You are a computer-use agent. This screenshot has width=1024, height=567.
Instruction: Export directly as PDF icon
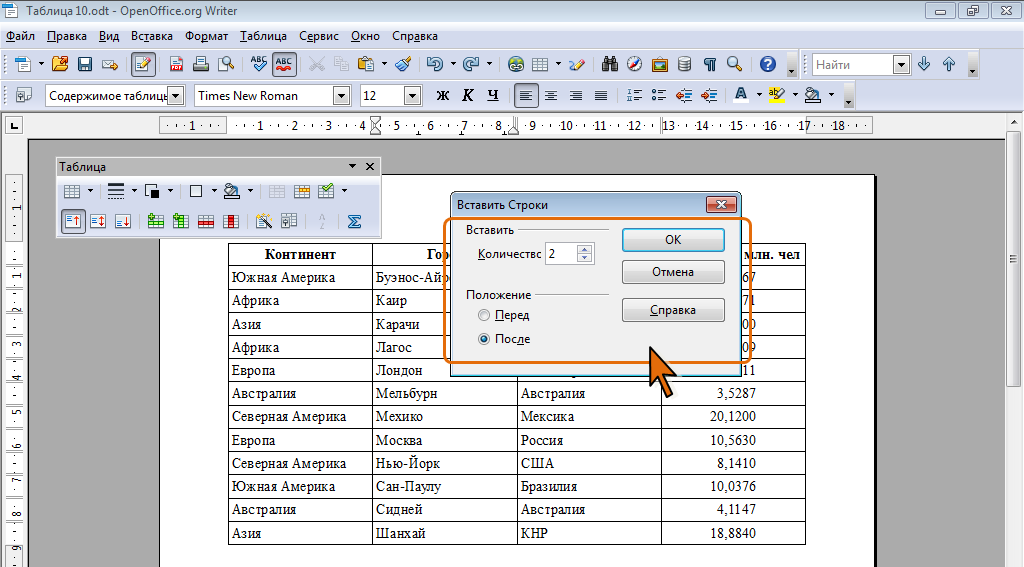pyautogui.click(x=176, y=64)
